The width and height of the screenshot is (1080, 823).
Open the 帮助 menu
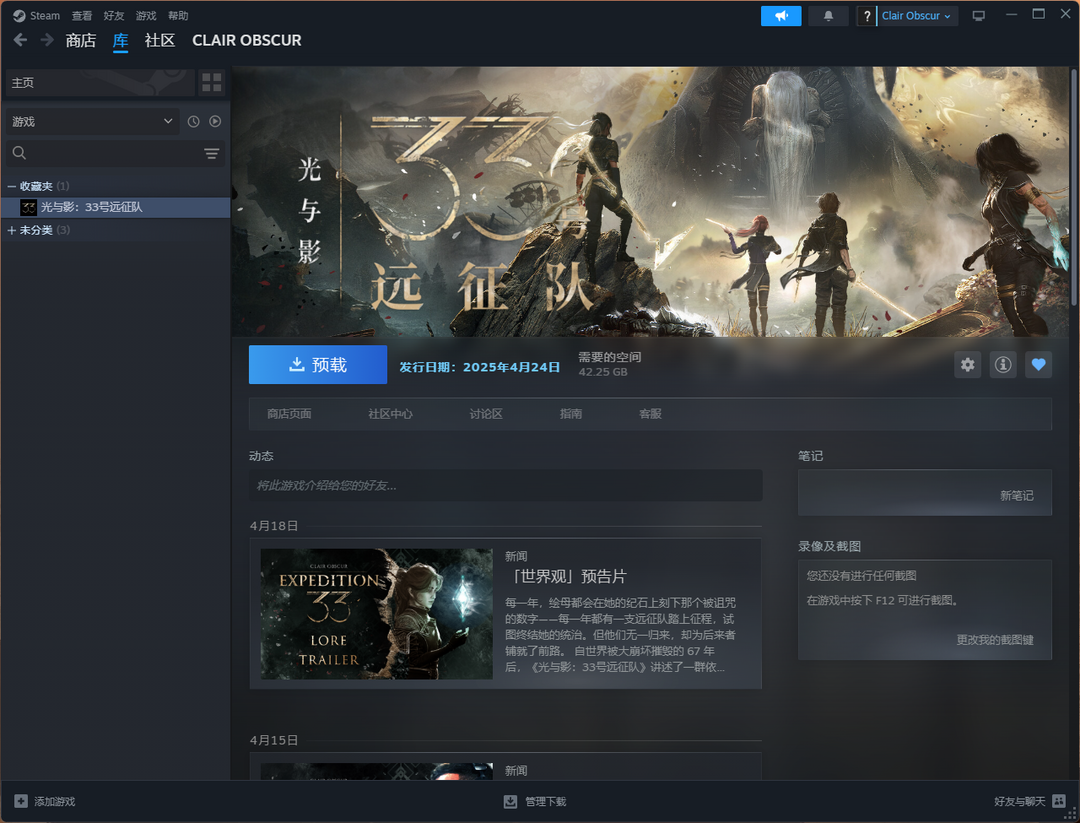[x=178, y=16]
